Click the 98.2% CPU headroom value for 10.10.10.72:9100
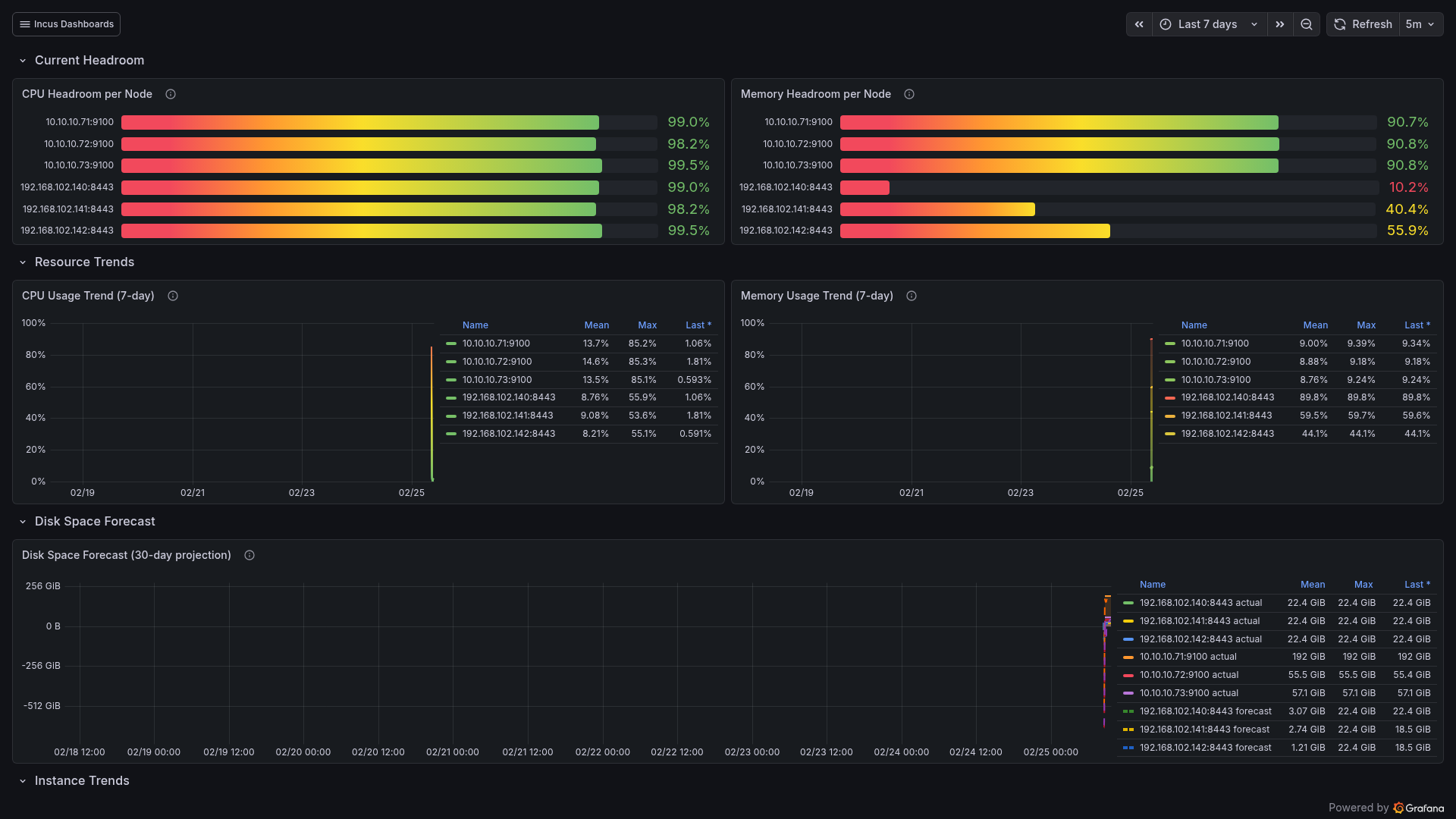 click(689, 144)
